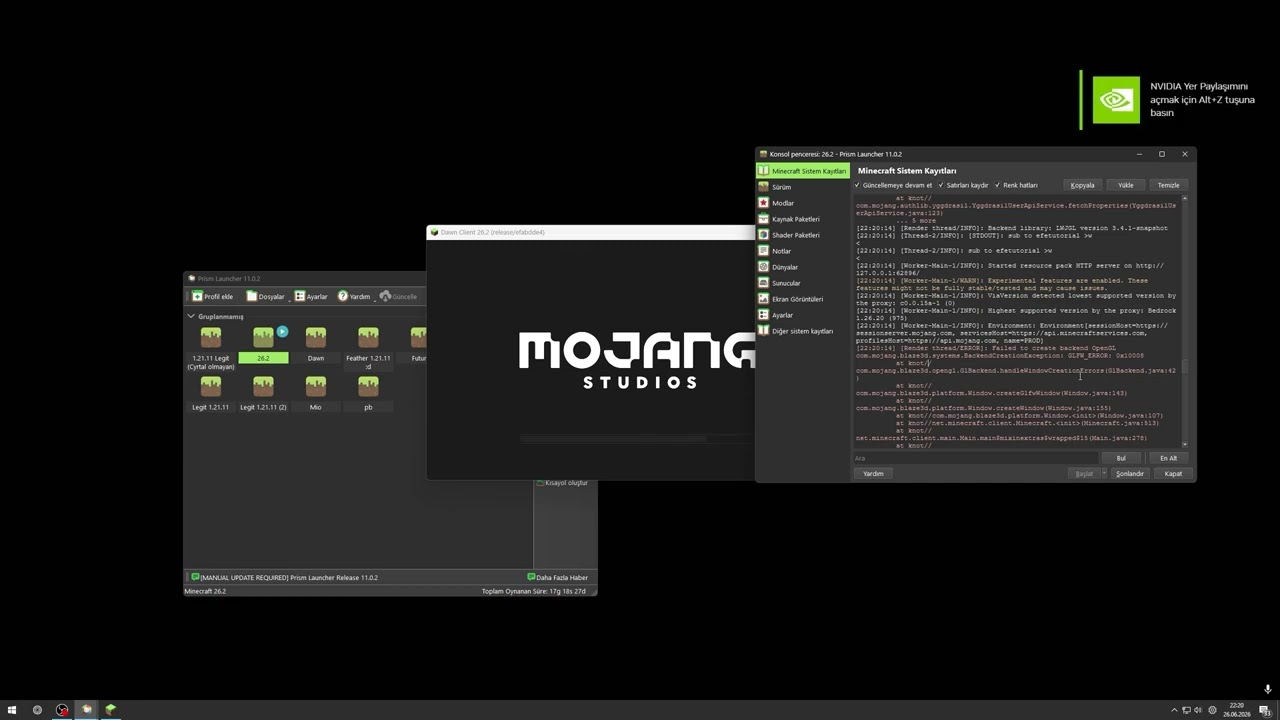Click the Mojang loading progress bar

637,438
